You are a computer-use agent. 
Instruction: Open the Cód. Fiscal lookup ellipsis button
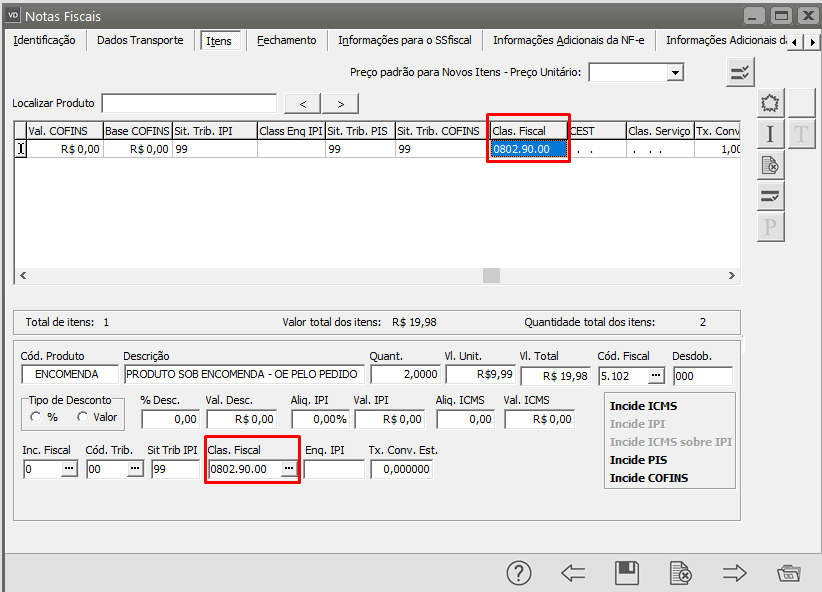(x=655, y=375)
